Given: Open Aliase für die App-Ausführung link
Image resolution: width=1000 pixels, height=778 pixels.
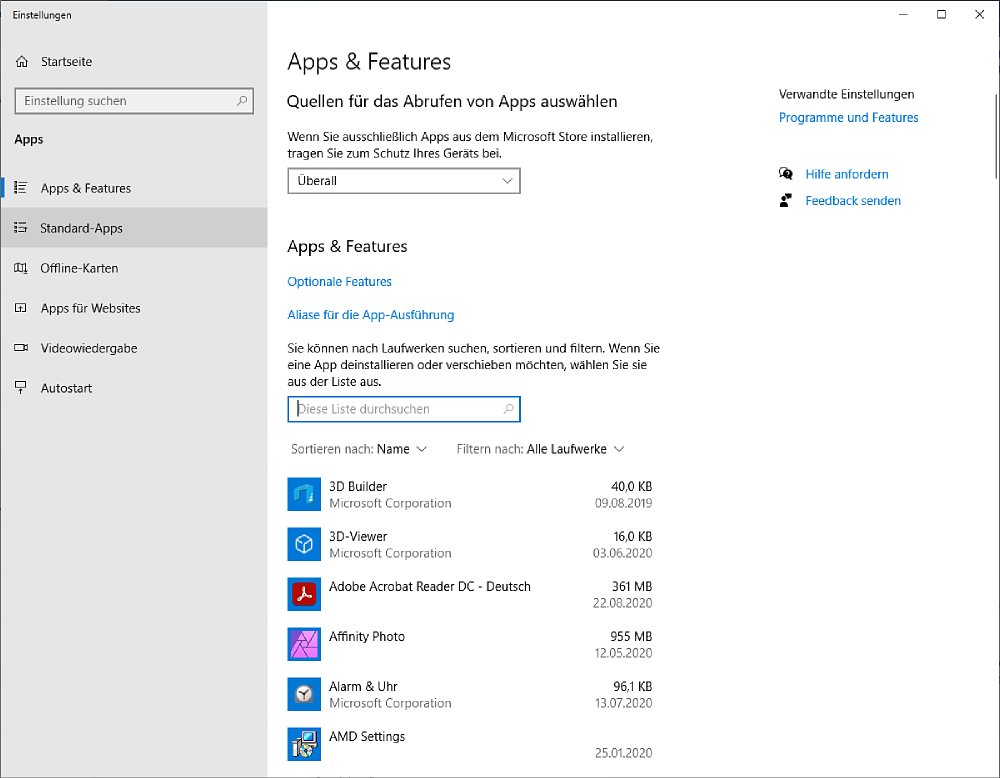Looking at the screenshot, I should tap(371, 314).
